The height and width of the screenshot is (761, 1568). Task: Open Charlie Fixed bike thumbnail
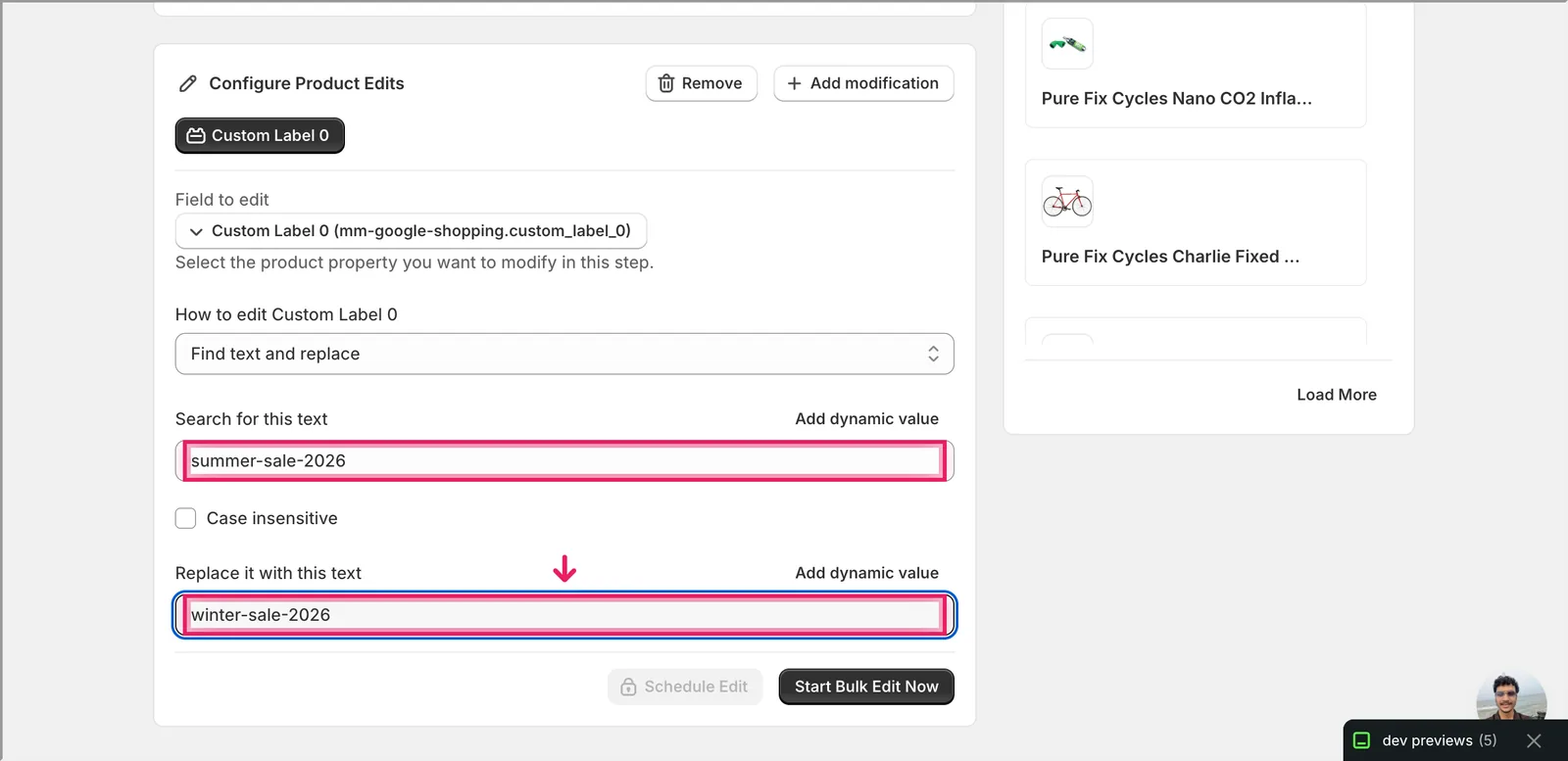1067,202
